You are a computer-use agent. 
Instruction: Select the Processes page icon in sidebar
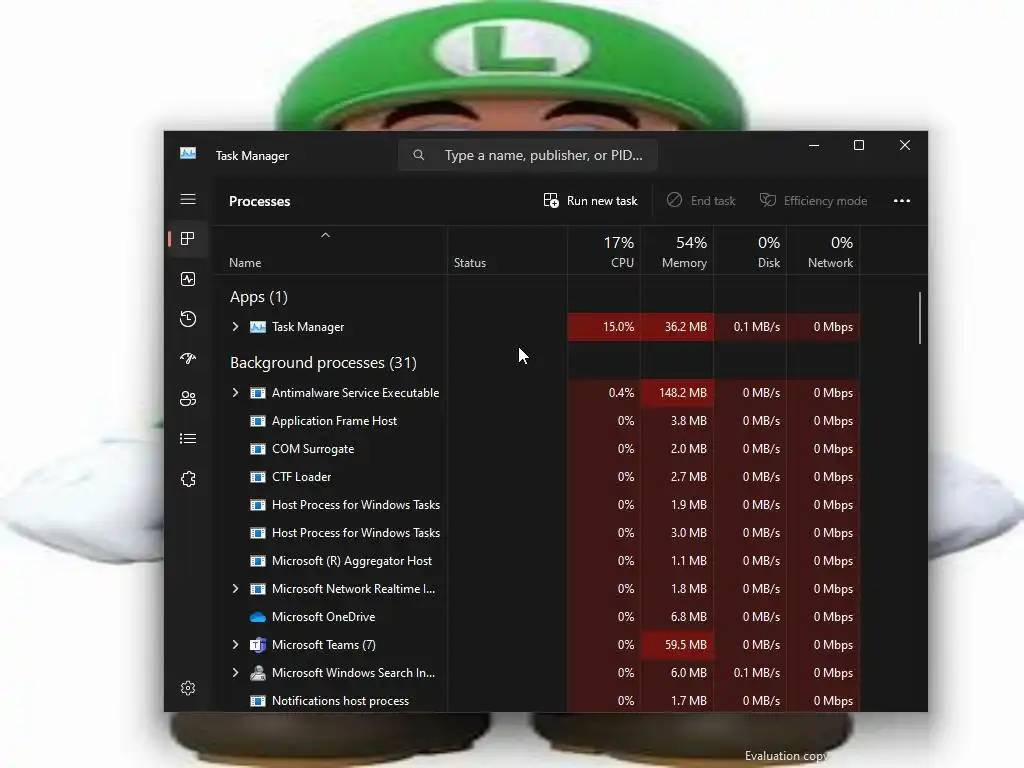pos(188,239)
